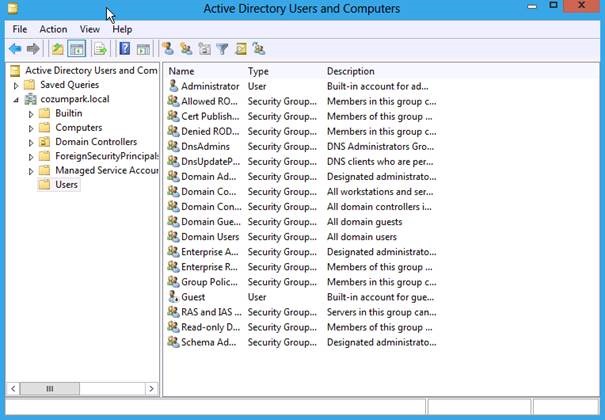Click the DnsAdmins group icon
This screenshot has width=605, height=420.
coord(173,146)
